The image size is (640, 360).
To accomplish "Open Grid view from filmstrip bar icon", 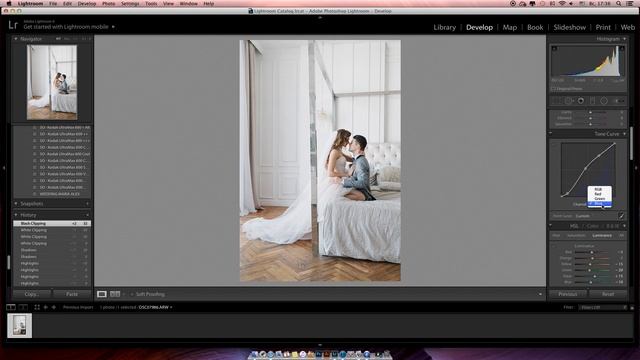I will click(37, 307).
